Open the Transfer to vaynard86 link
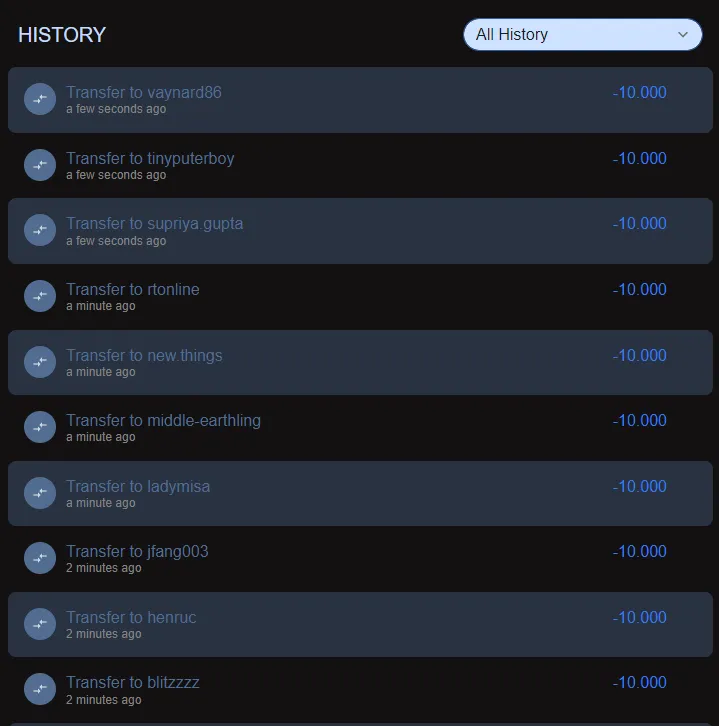 (x=144, y=92)
